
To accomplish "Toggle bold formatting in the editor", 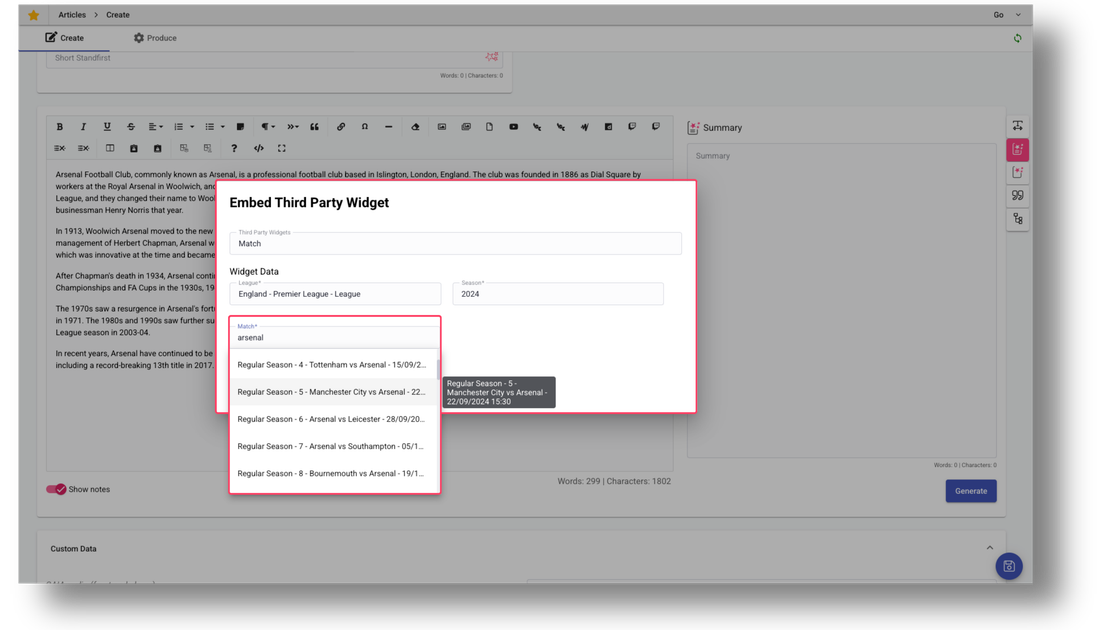I will pyautogui.click(x=58, y=127).
